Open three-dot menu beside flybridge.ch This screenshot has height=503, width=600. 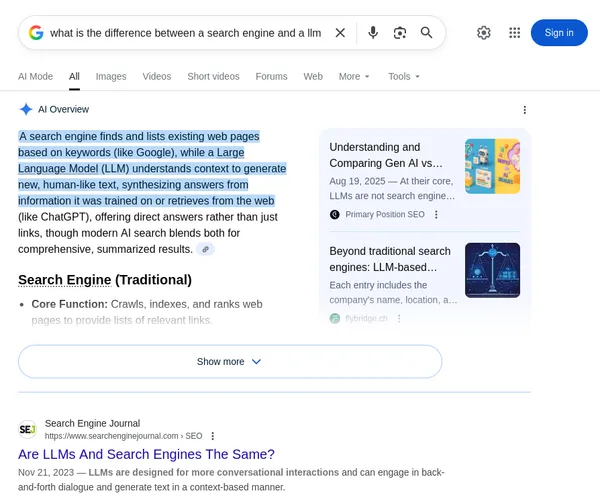pyautogui.click(x=399, y=318)
